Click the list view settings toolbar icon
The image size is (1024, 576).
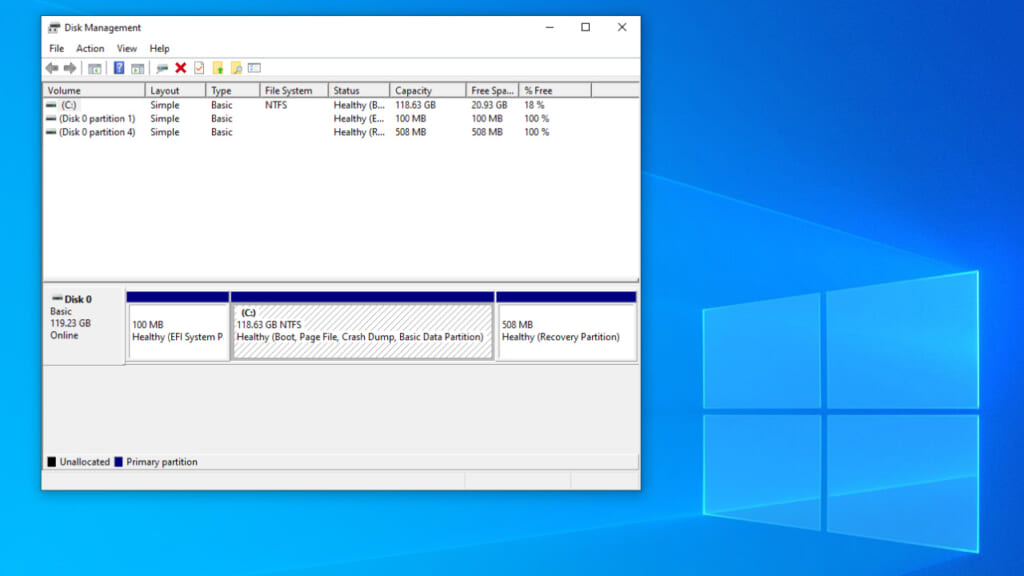(x=255, y=68)
